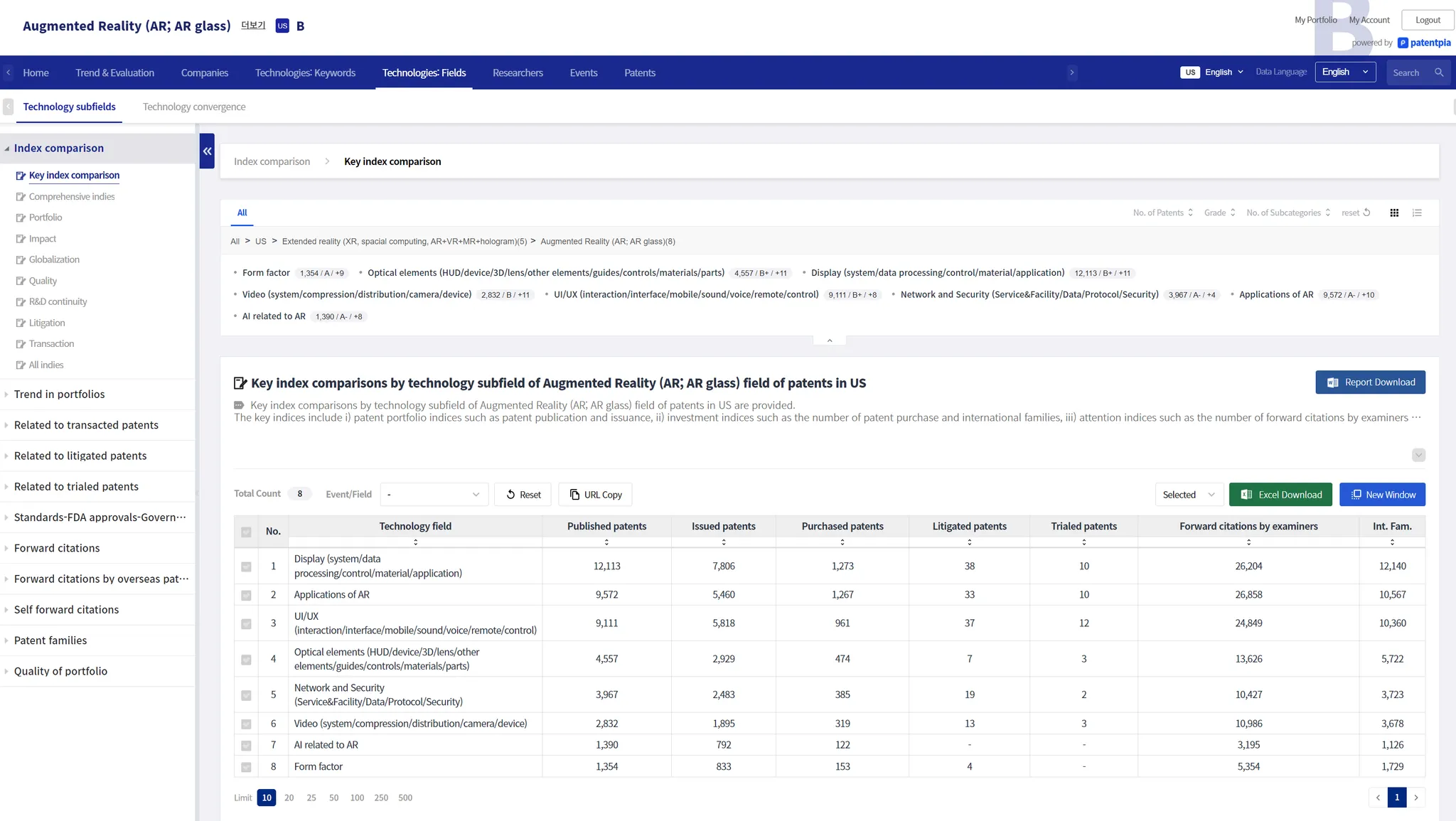Collapse sidebar with double-chevron button
1456x821 pixels.
pos(207,151)
